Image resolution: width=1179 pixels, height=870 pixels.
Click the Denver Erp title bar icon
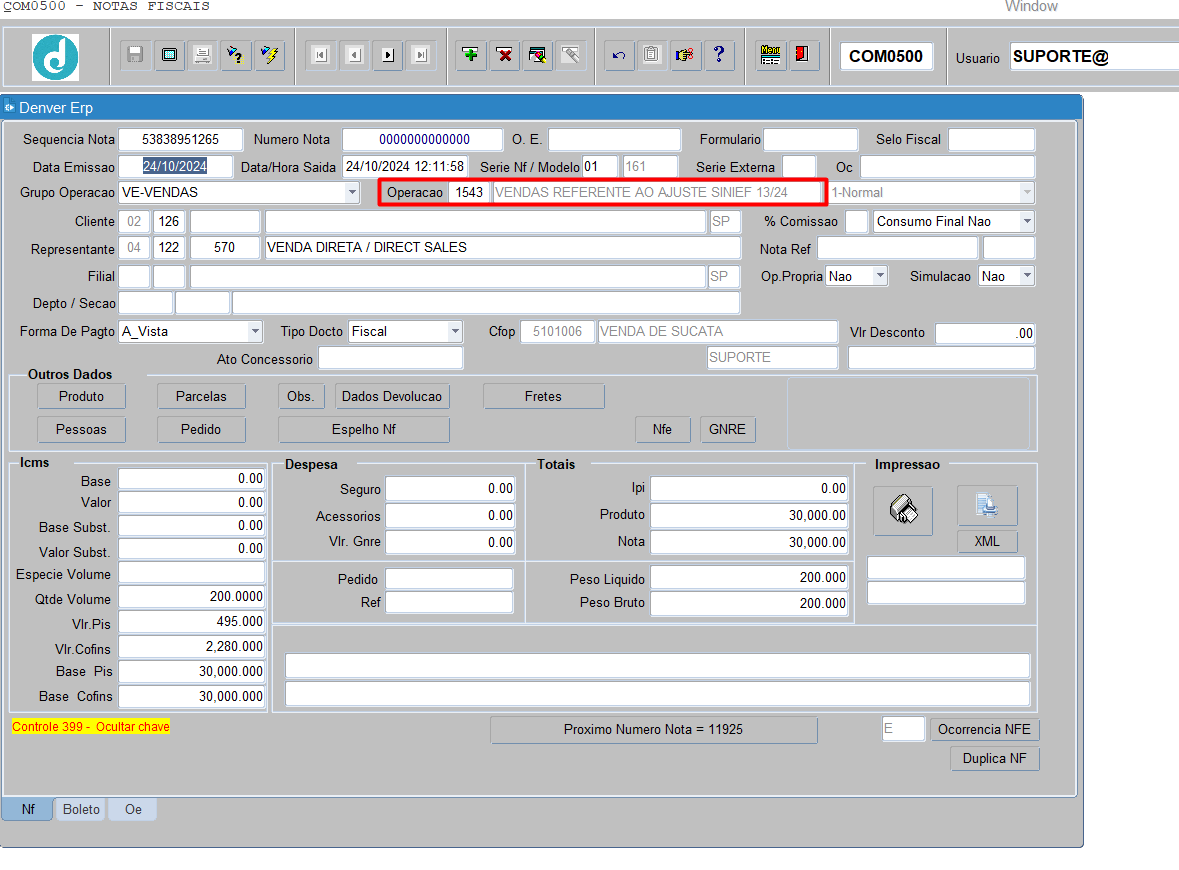pyautogui.click(x=10, y=108)
